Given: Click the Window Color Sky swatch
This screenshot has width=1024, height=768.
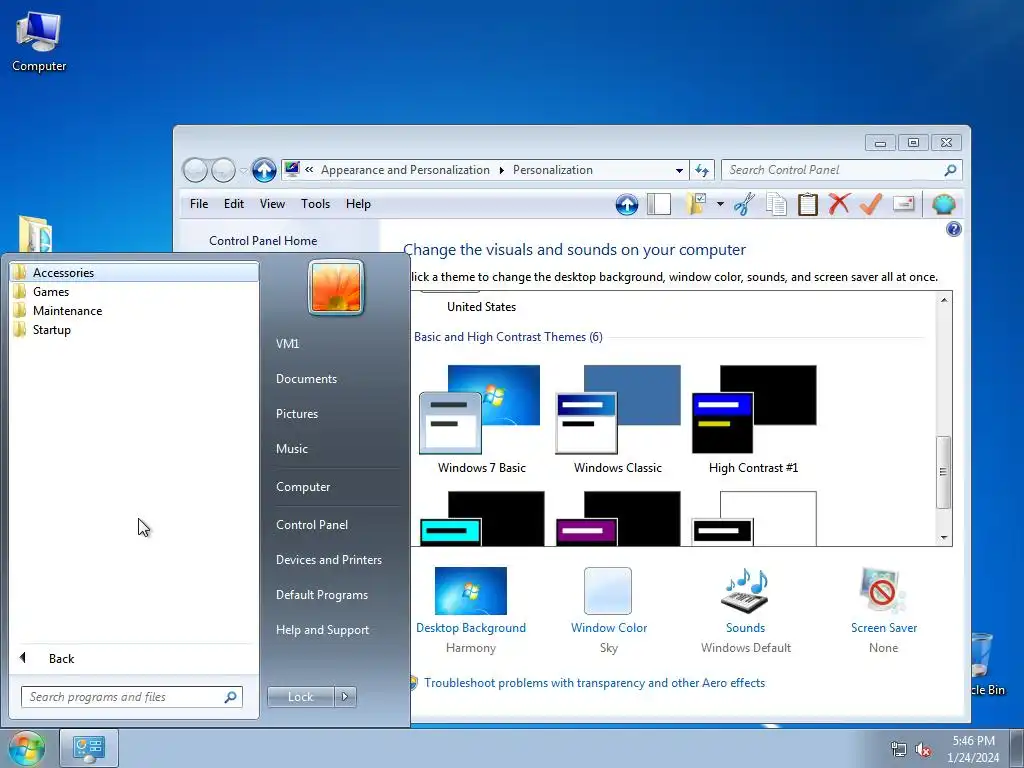Looking at the screenshot, I should pyautogui.click(x=607, y=590).
